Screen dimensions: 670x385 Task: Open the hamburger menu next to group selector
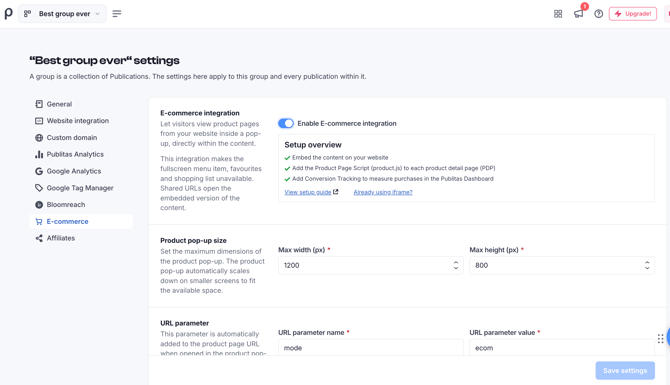117,14
